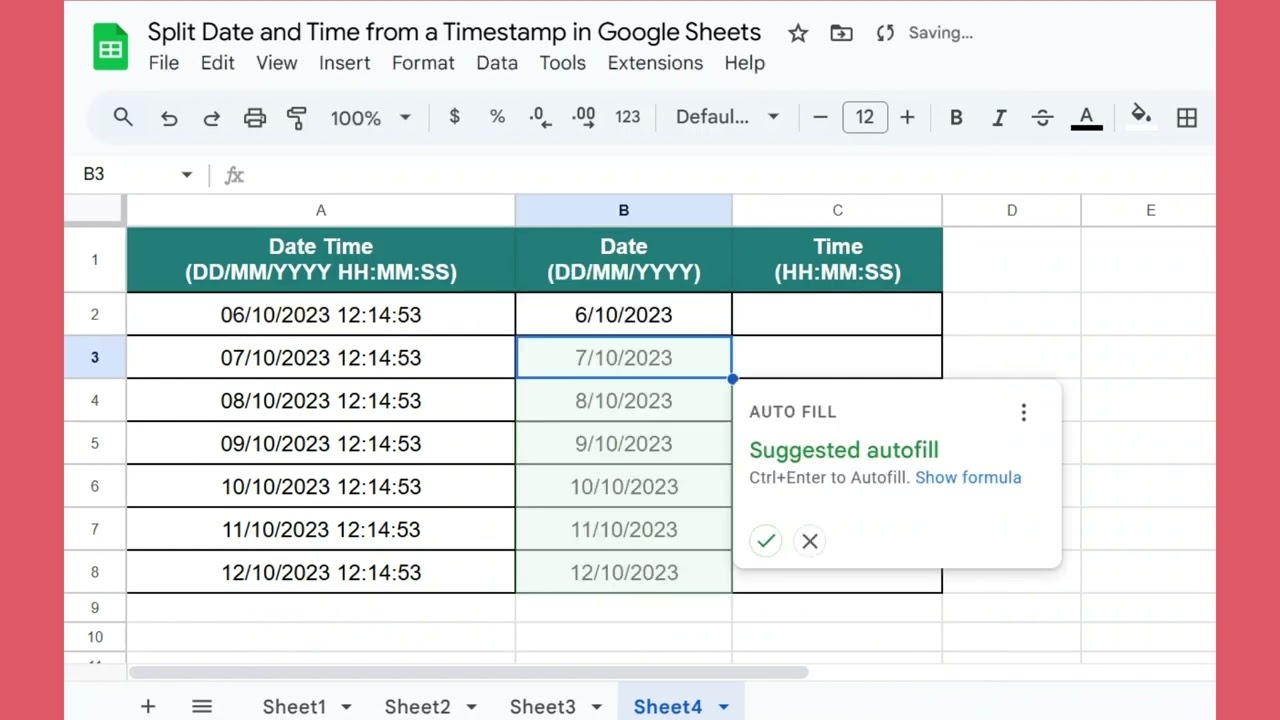Decrease decimal places
The height and width of the screenshot is (720, 1280).
540,117
